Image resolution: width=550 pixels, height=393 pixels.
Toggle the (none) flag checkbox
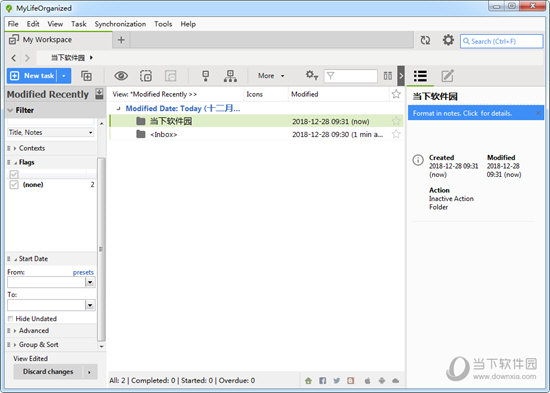[x=14, y=185]
